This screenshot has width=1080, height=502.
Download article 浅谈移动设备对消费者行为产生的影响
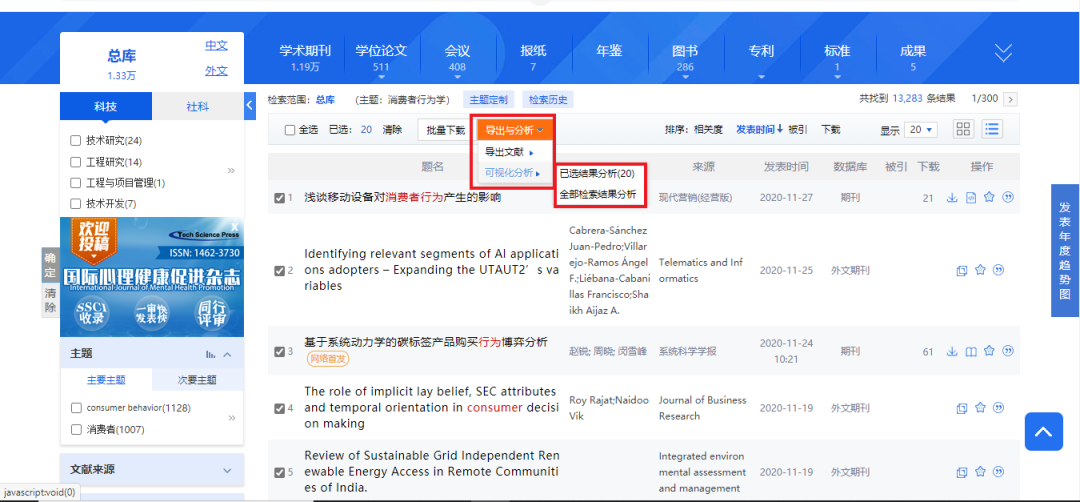tap(952, 198)
